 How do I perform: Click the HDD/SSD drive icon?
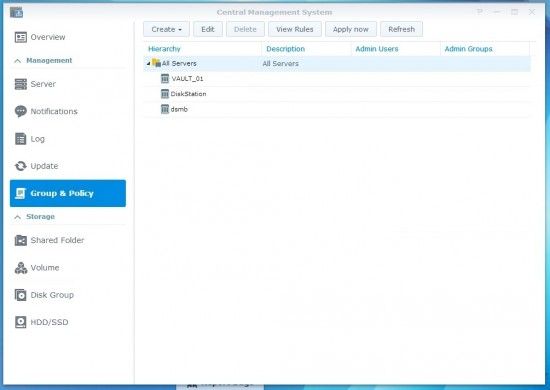[21, 322]
